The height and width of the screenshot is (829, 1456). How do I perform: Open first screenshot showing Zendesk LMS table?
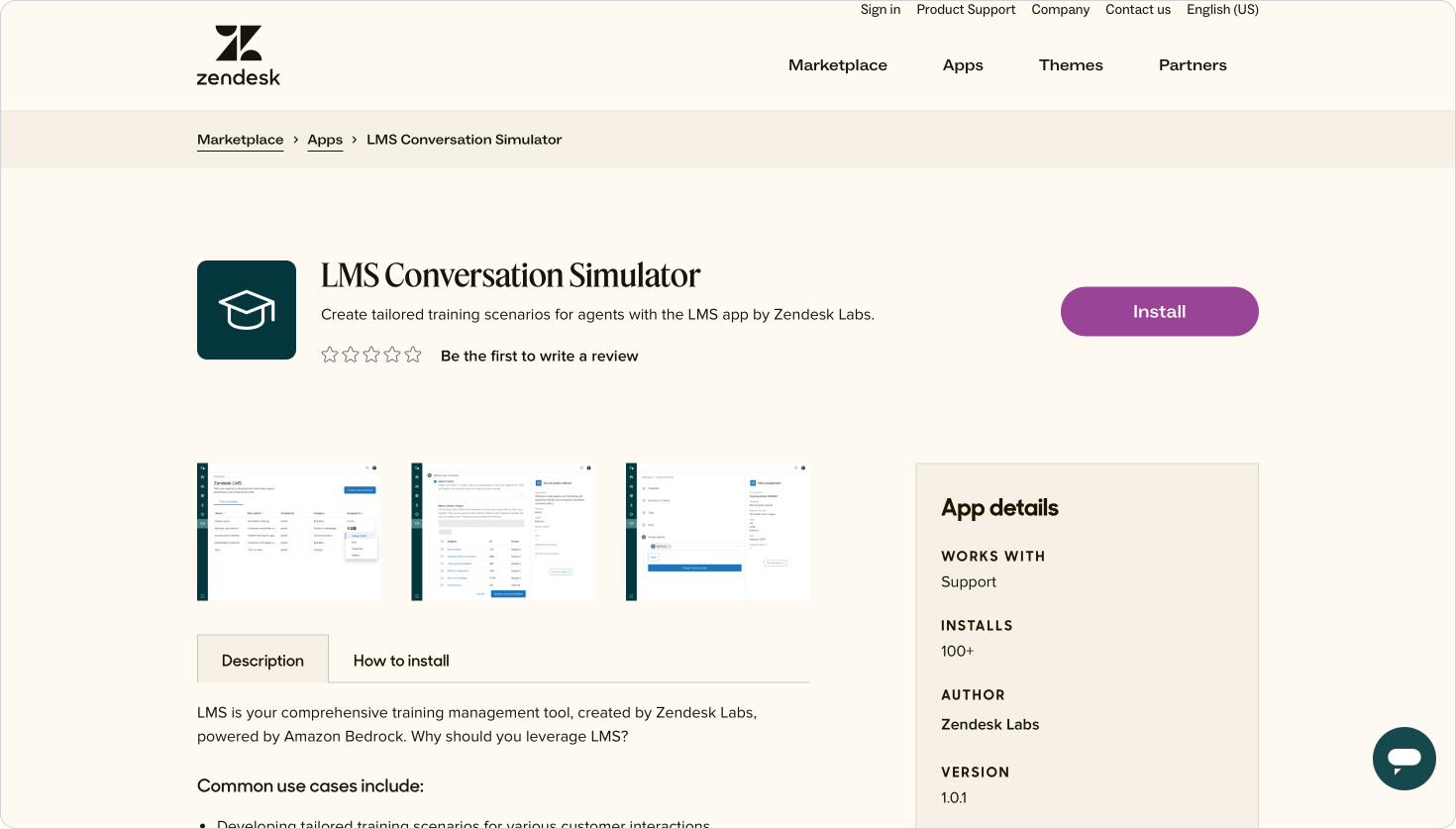(x=289, y=532)
